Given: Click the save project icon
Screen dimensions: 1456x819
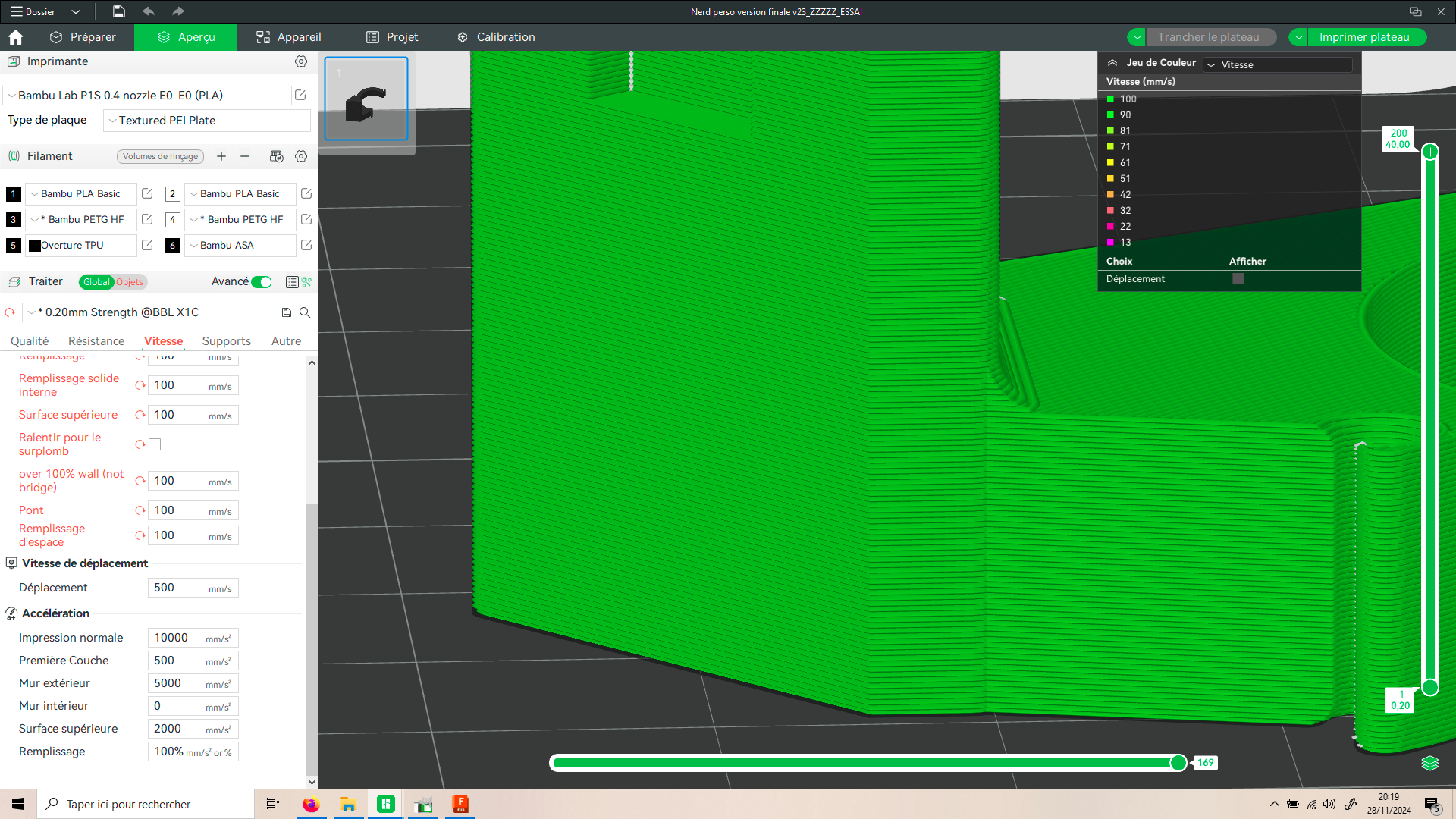Looking at the screenshot, I should 119,11.
